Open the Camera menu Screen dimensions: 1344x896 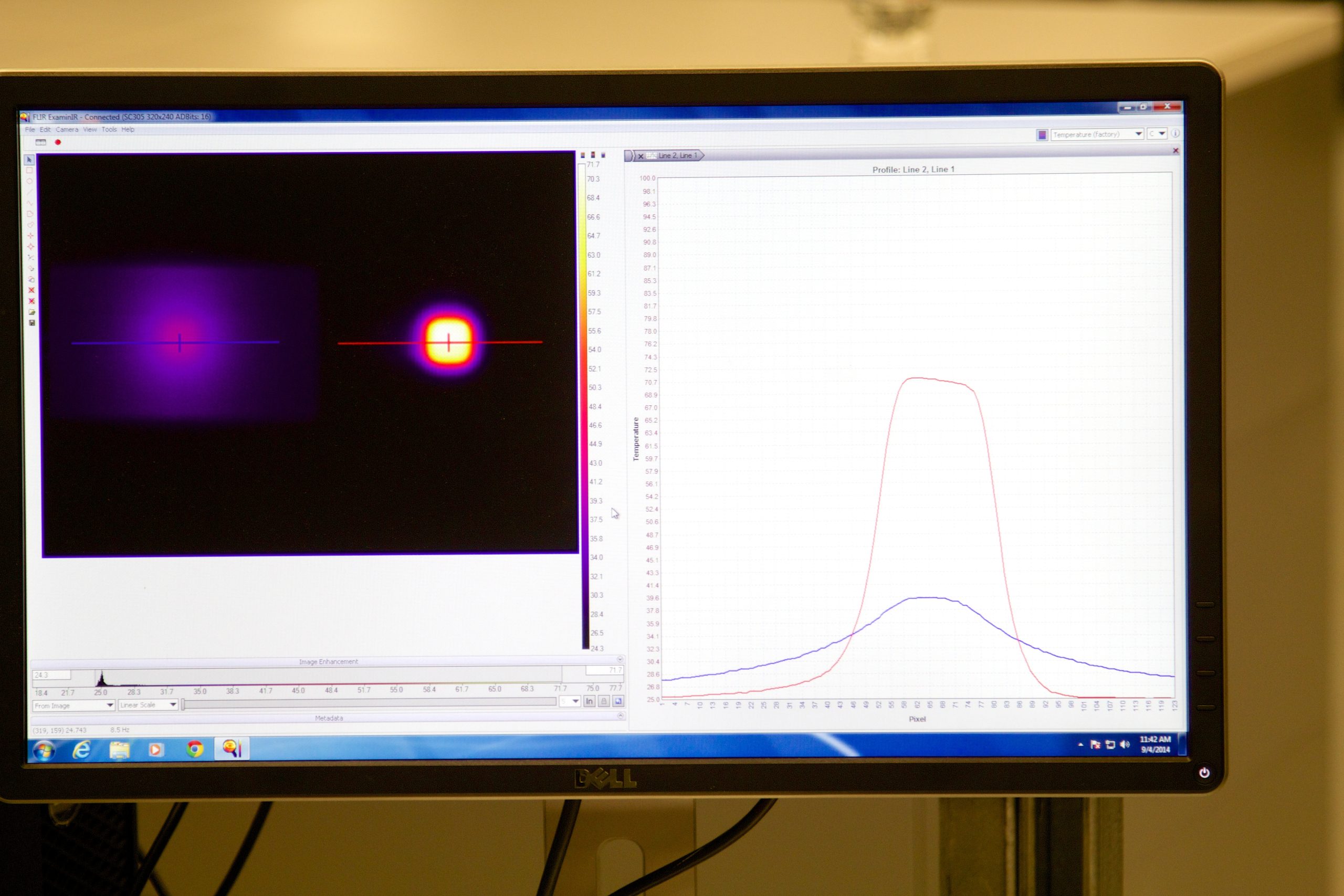67,130
